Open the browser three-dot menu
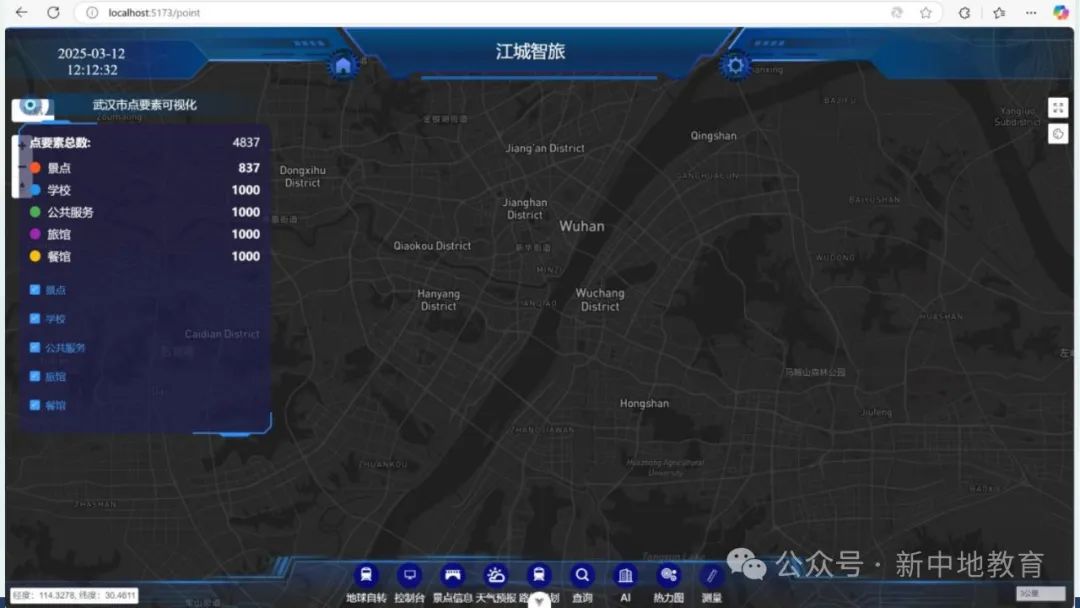The image size is (1080, 608). point(1030,12)
